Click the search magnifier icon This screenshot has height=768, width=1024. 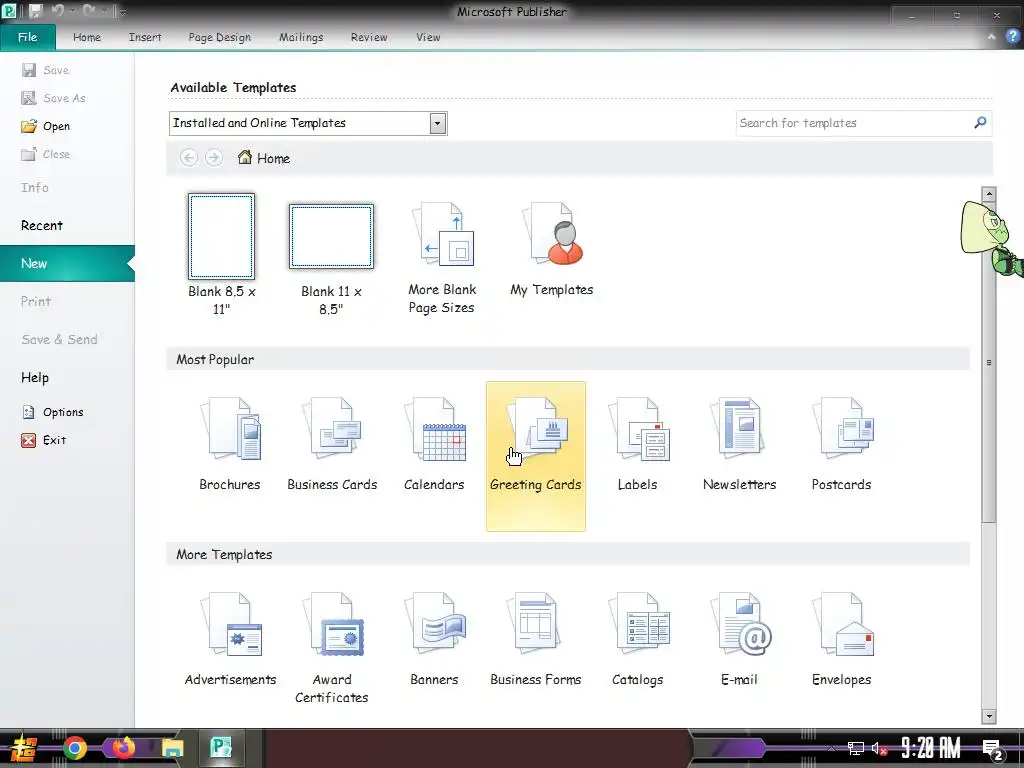pos(980,123)
